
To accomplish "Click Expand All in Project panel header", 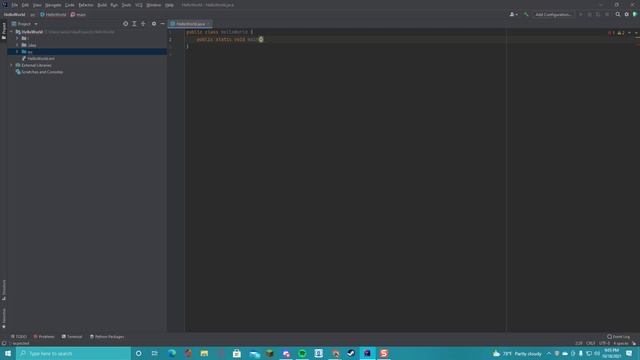I will tap(134, 24).
